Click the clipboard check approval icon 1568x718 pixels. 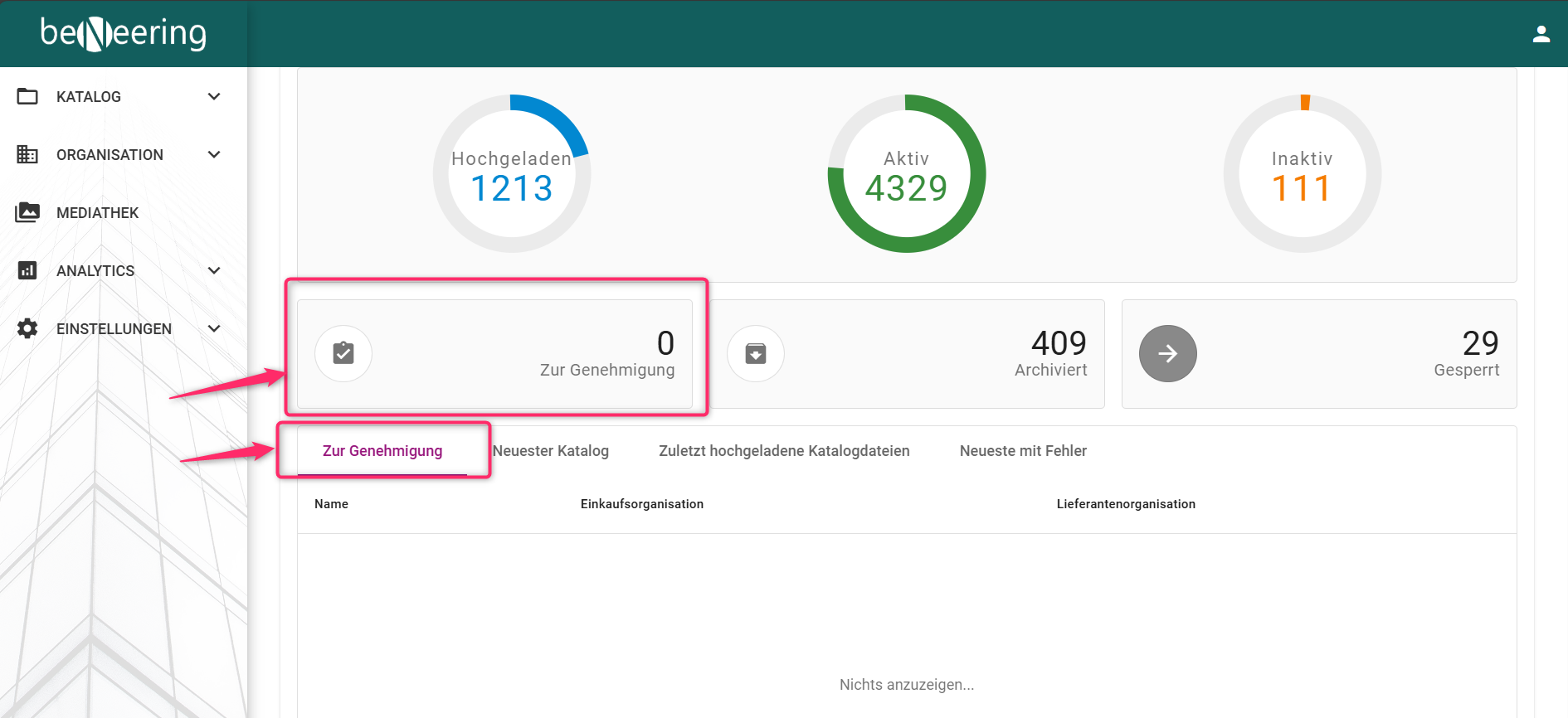tap(343, 353)
